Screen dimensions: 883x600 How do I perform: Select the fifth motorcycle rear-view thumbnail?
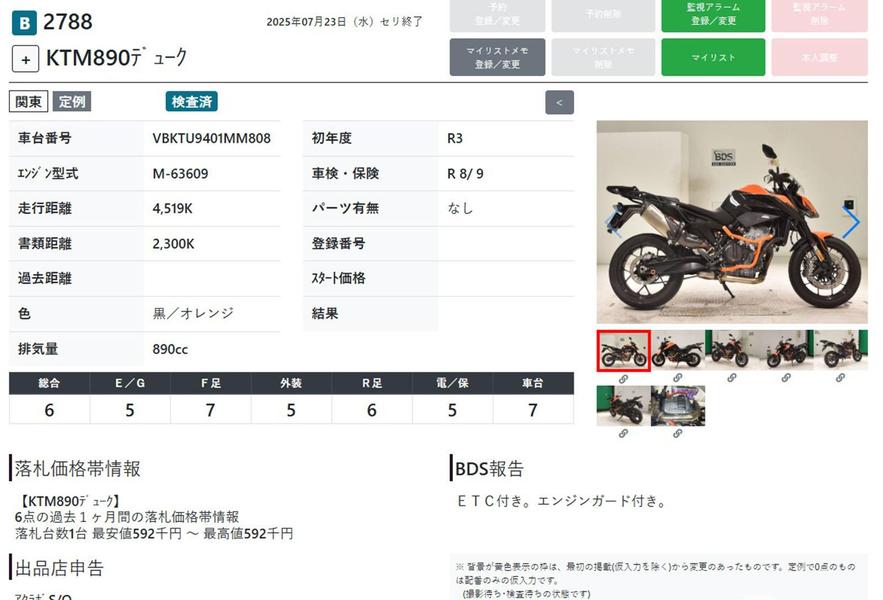point(840,350)
